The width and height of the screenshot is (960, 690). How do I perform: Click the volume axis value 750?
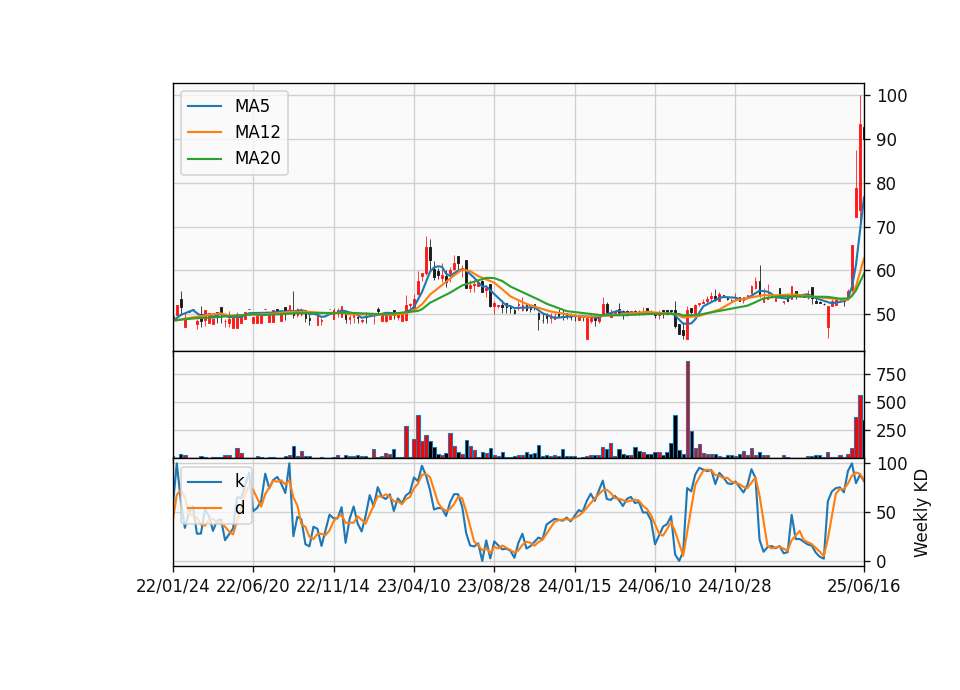coord(891,375)
